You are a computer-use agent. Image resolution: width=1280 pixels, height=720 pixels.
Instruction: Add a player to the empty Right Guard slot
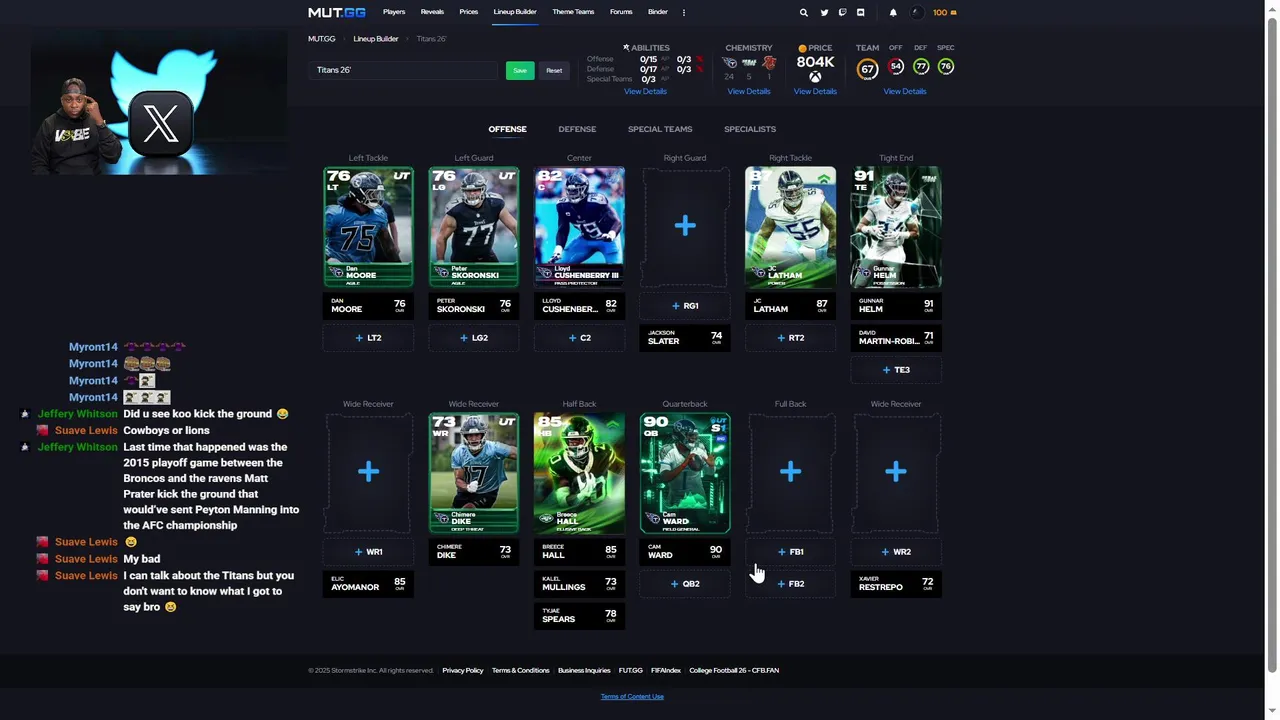click(685, 226)
